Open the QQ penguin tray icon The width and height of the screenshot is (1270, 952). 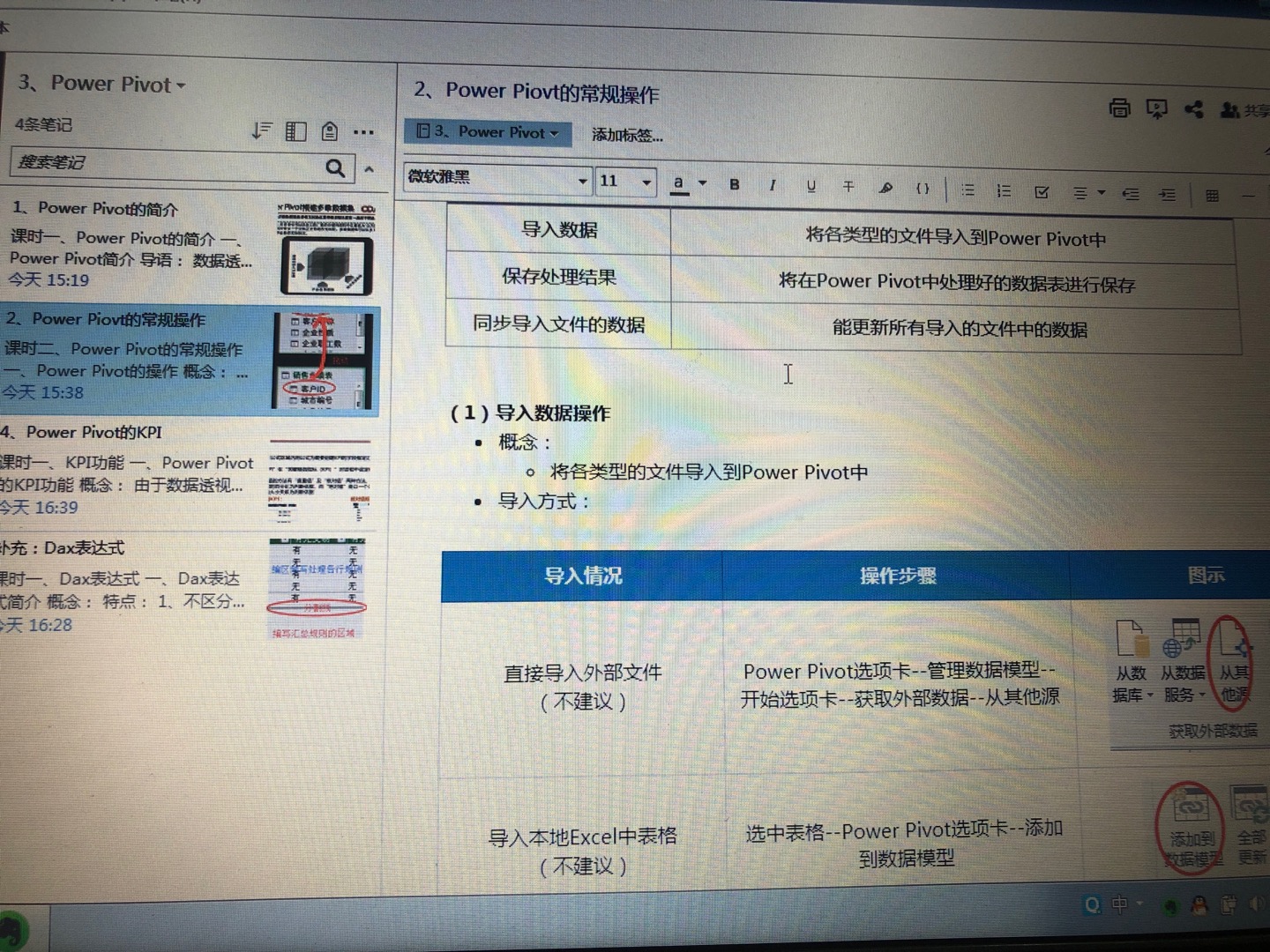tap(1199, 905)
